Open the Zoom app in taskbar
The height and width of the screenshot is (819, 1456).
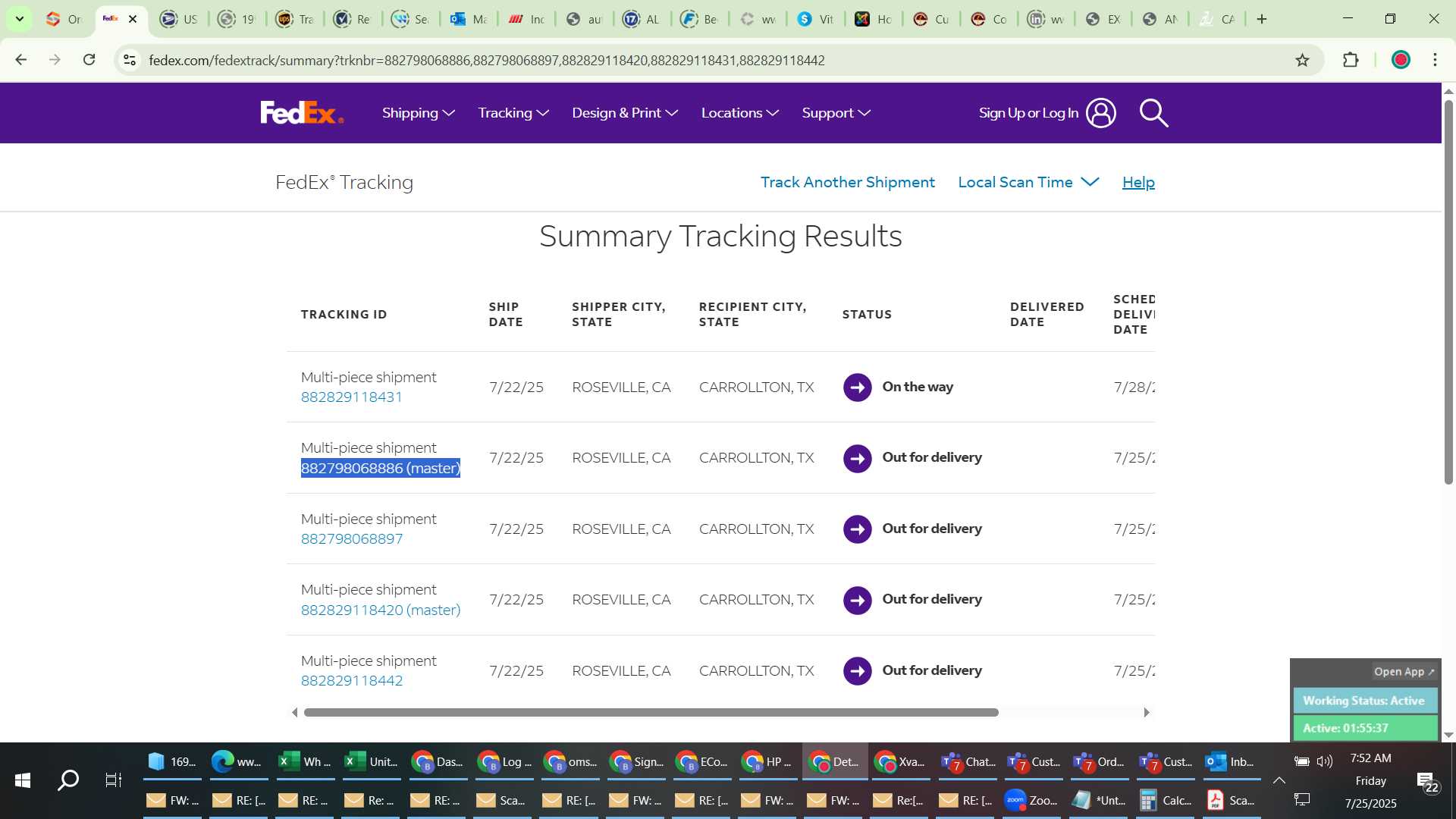pyautogui.click(x=1031, y=800)
